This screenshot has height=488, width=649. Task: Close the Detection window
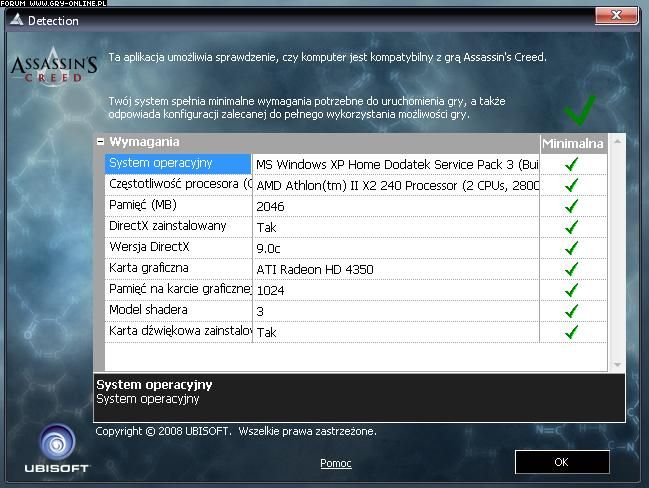click(616, 15)
